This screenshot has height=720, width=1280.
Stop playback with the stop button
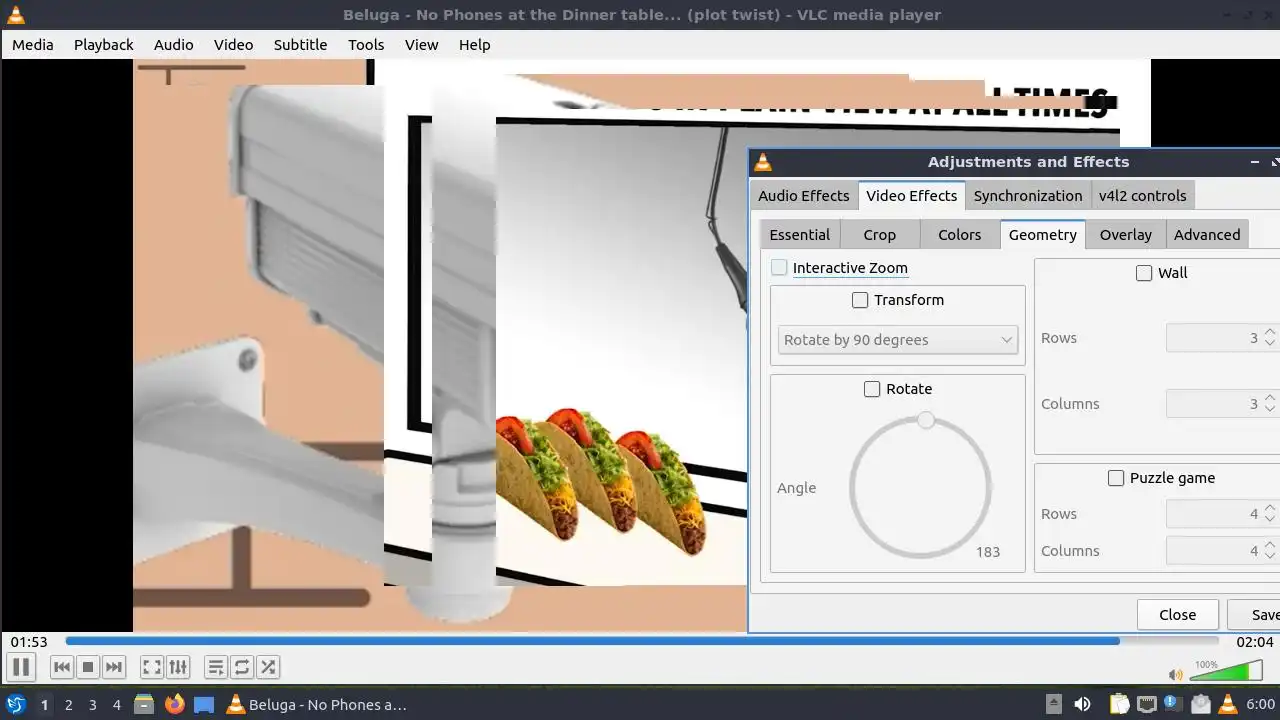88,667
